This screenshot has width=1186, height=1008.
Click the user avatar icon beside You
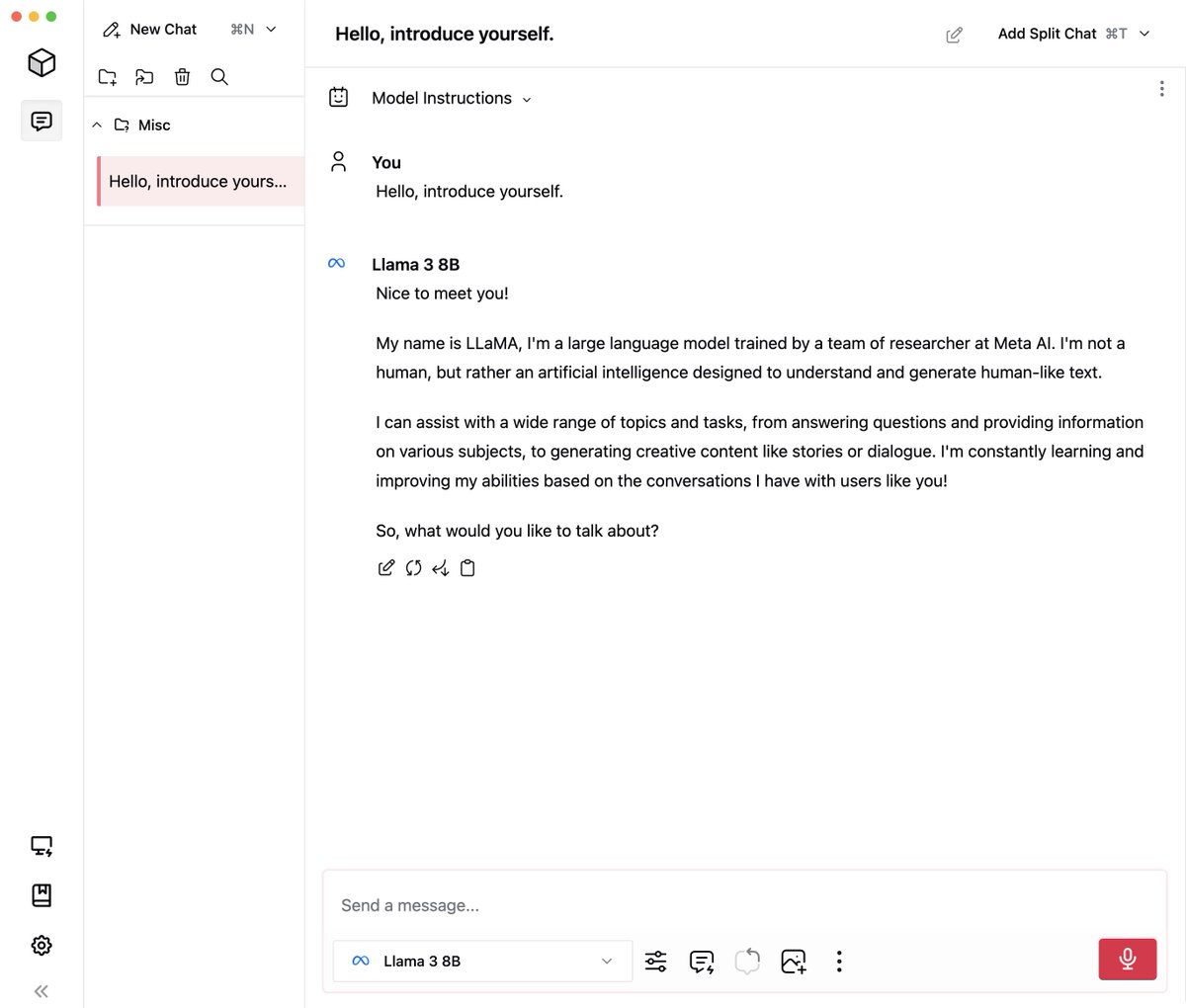tap(338, 162)
